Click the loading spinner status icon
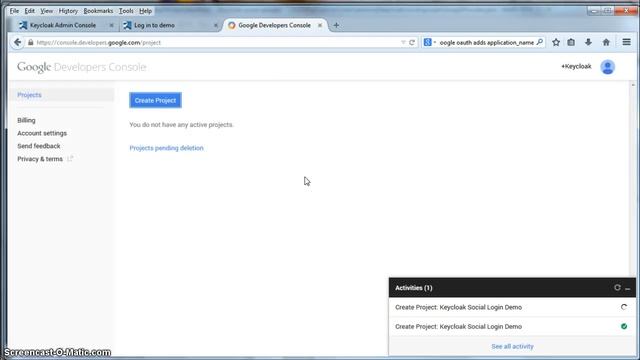Image resolution: width=640 pixels, height=360 pixels. [x=624, y=307]
